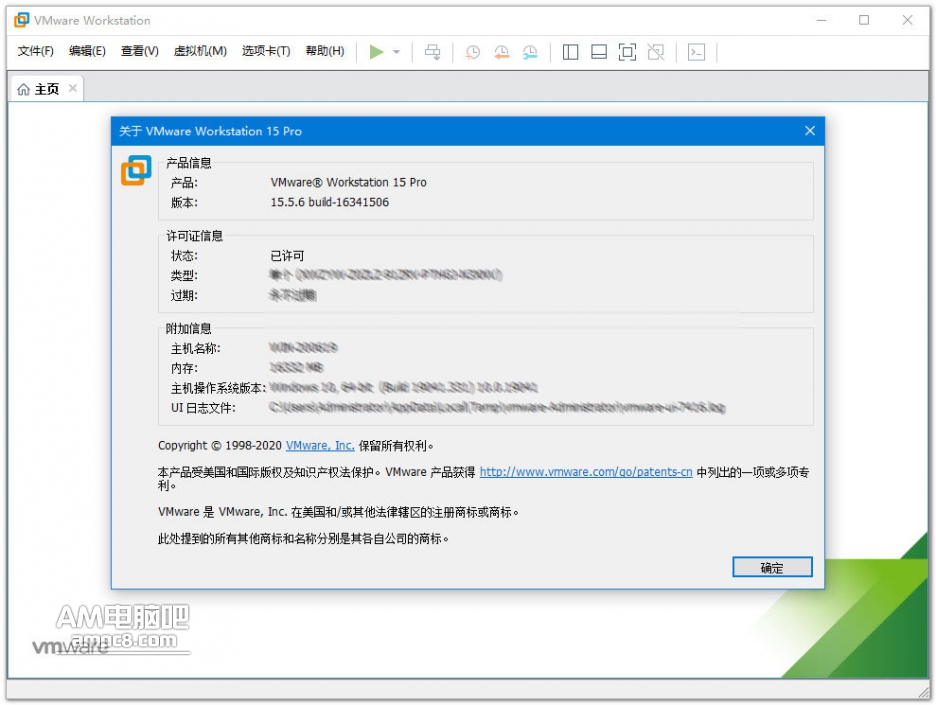
Task: Open the VMware, Inc. link
Action: [320, 445]
